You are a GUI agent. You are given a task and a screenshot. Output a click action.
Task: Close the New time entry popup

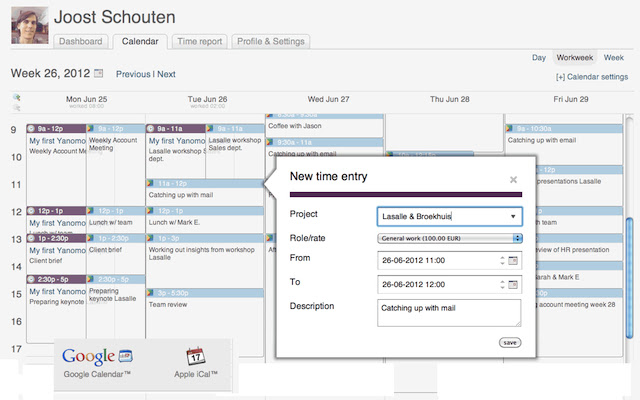[513, 180]
